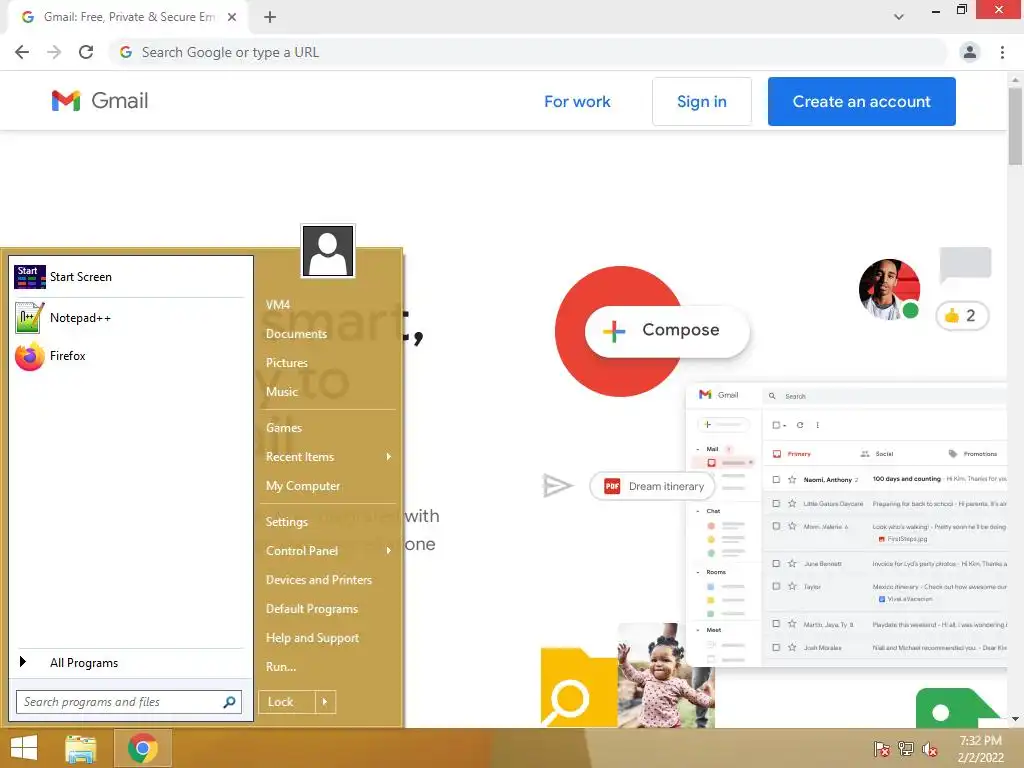Open the arrow next to Lock
The width and height of the screenshot is (1024, 768).
click(325, 702)
